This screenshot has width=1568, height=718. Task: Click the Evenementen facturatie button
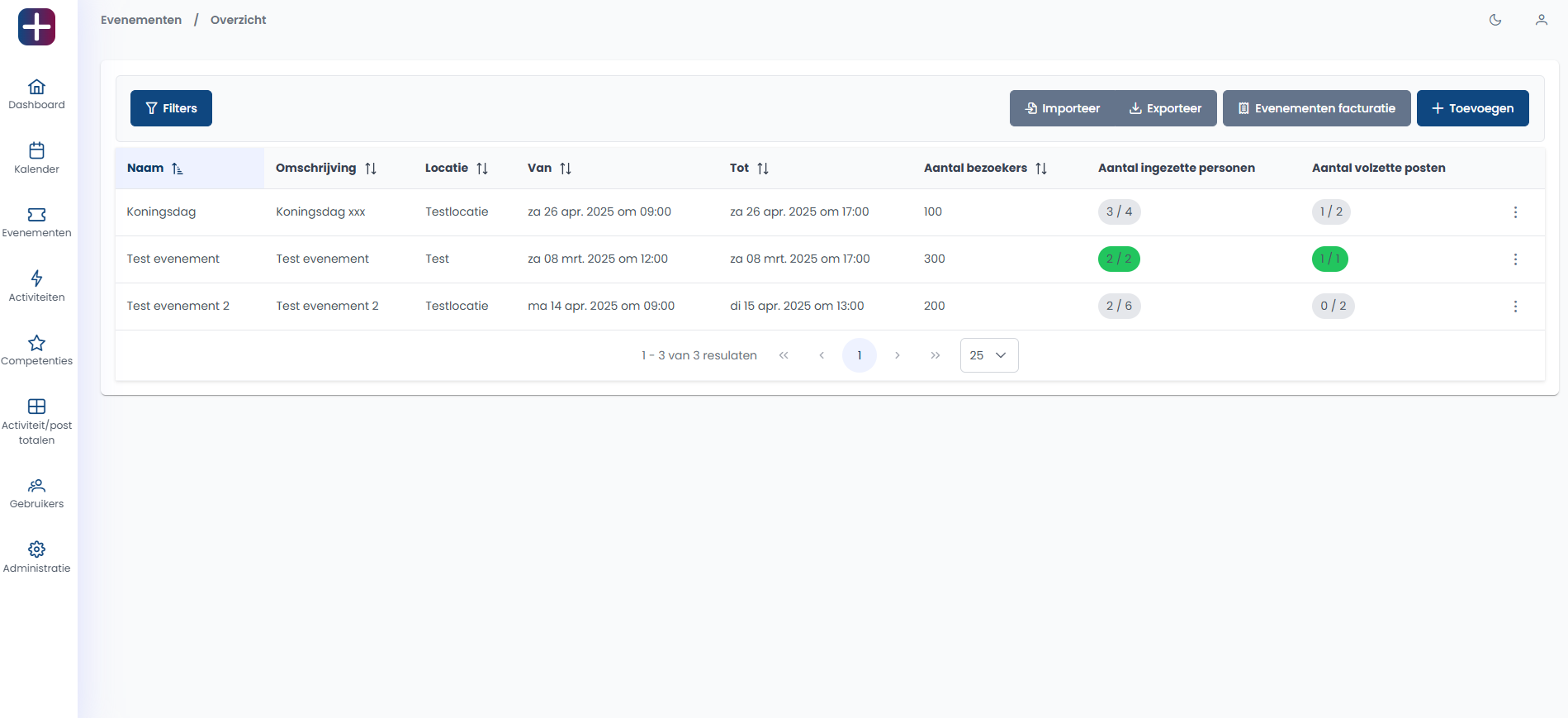coord(1316,108)
